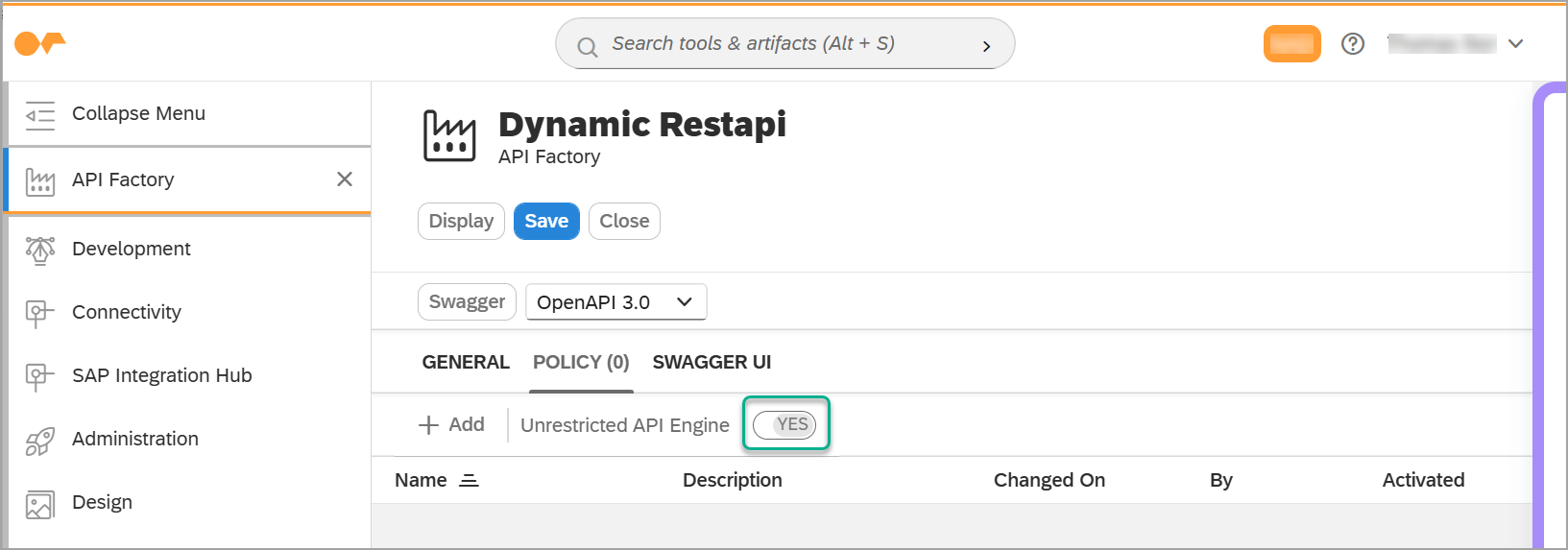This screenshot has width=1568, height=550.
Task: Click the Close button
Action: tap(624, 221)
